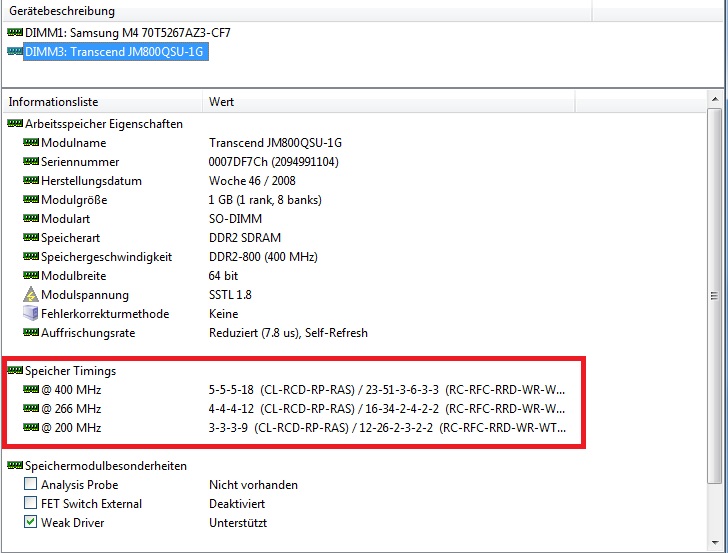Click the scrollbar up arrow
The image size is (728, 553).
pos(715,99)
